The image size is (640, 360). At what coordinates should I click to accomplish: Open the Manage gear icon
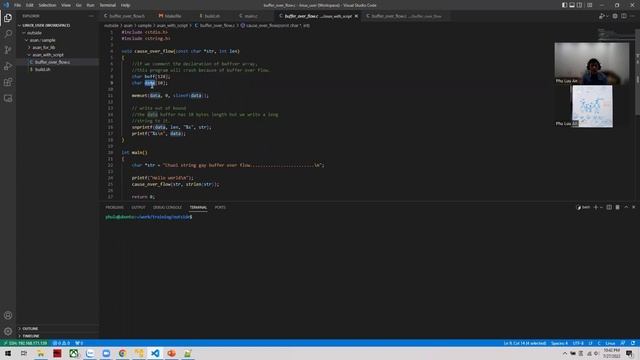pos(8,331)
